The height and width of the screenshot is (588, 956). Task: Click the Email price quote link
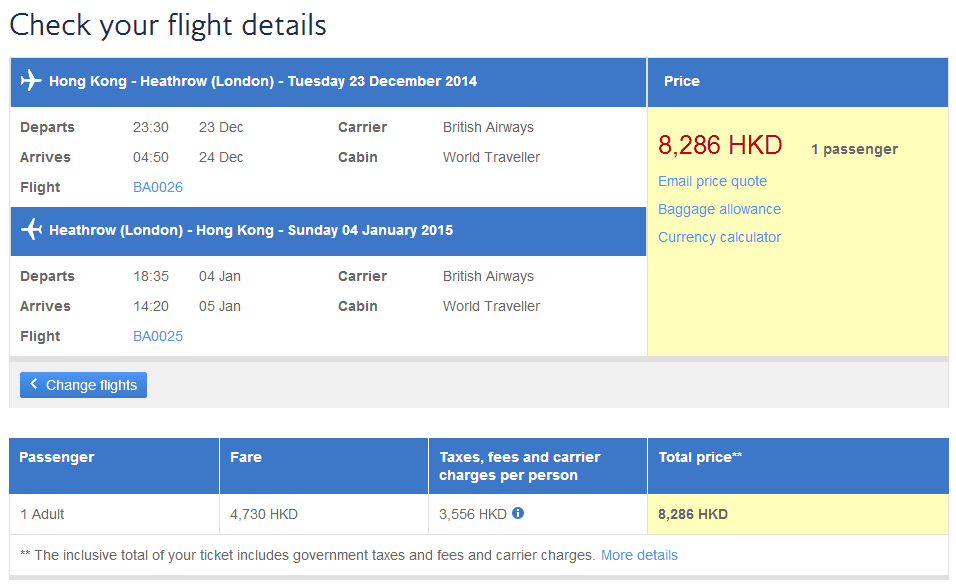pos(712,181)
